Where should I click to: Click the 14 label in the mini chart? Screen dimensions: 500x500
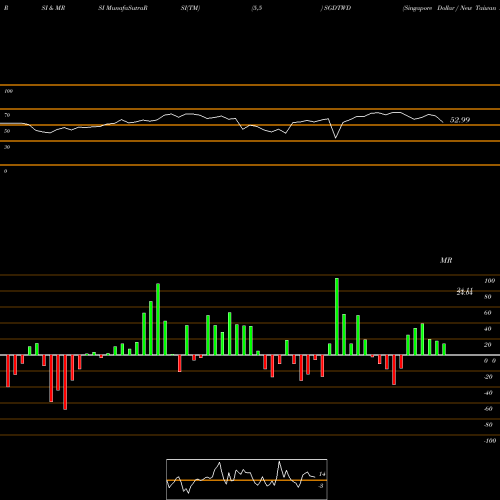322,474
